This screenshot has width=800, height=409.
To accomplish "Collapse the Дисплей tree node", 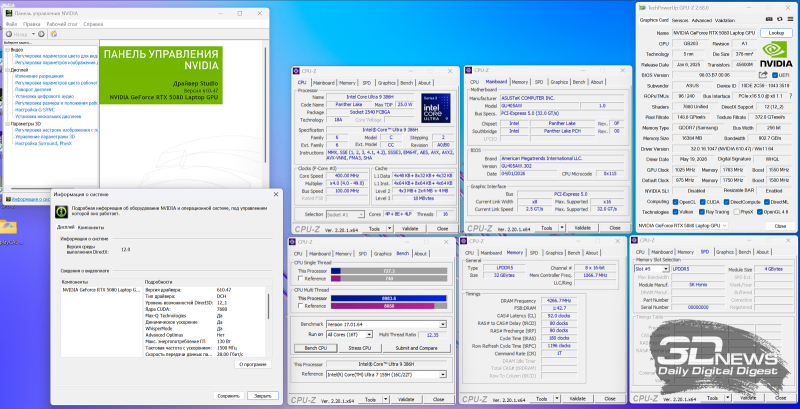I will click(x=7, y=70).
